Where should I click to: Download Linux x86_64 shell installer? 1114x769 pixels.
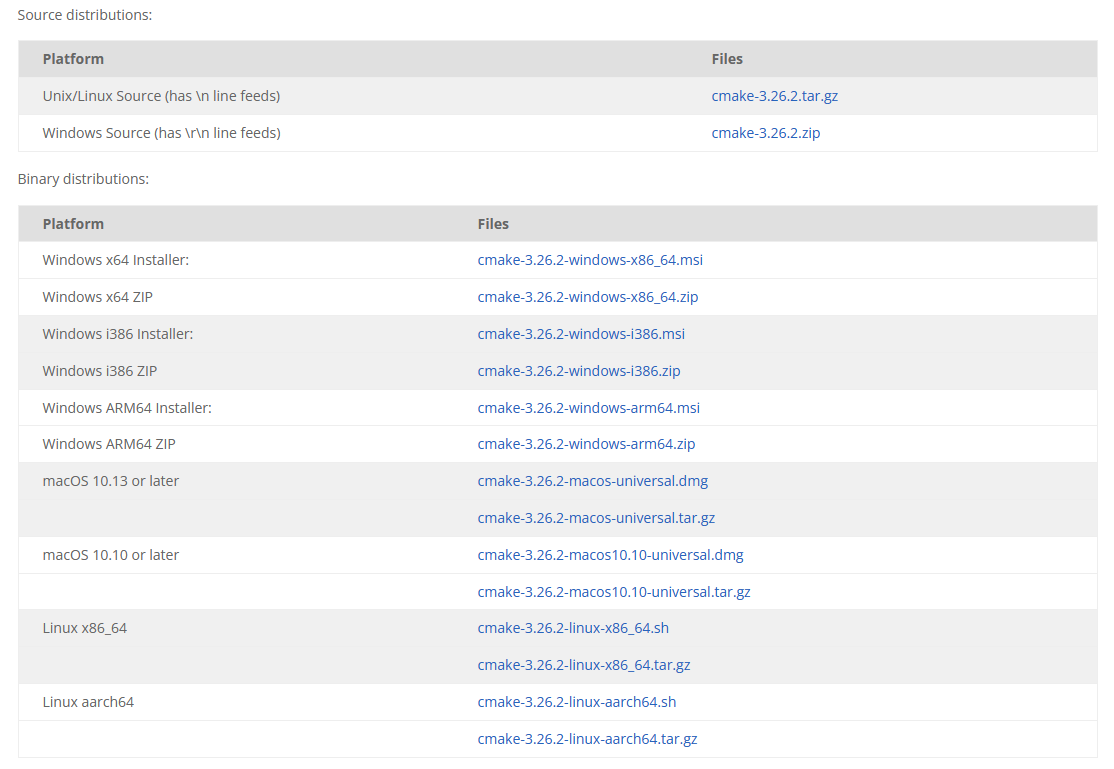pos(573,628)
